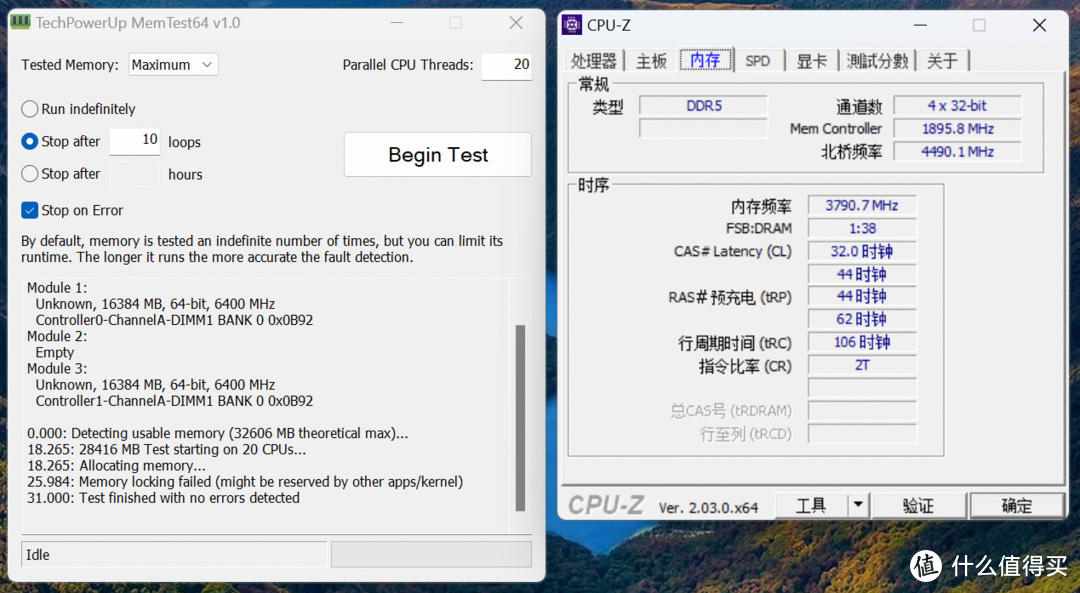This screenshot has width=1080, height=593.
Task: Click the FSB:DRAM 1:38 value
Action: (862, 228)
